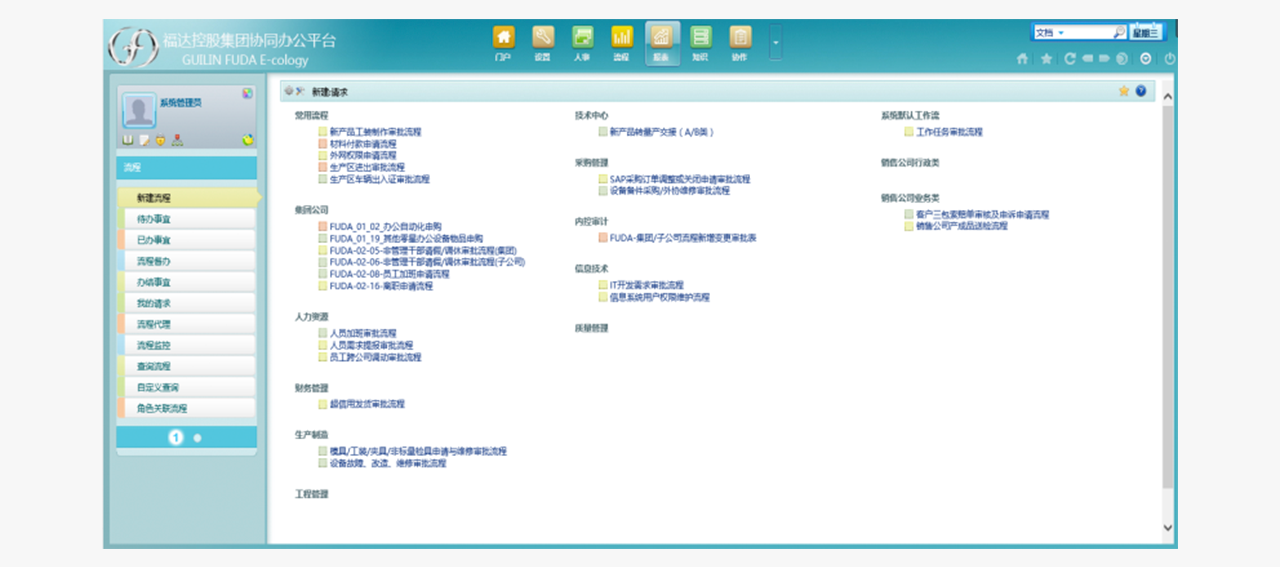This screenshot has height=567, width=1280.
Task: Click the scroll down arrow of the content scrollbar
Action: 1168,527
